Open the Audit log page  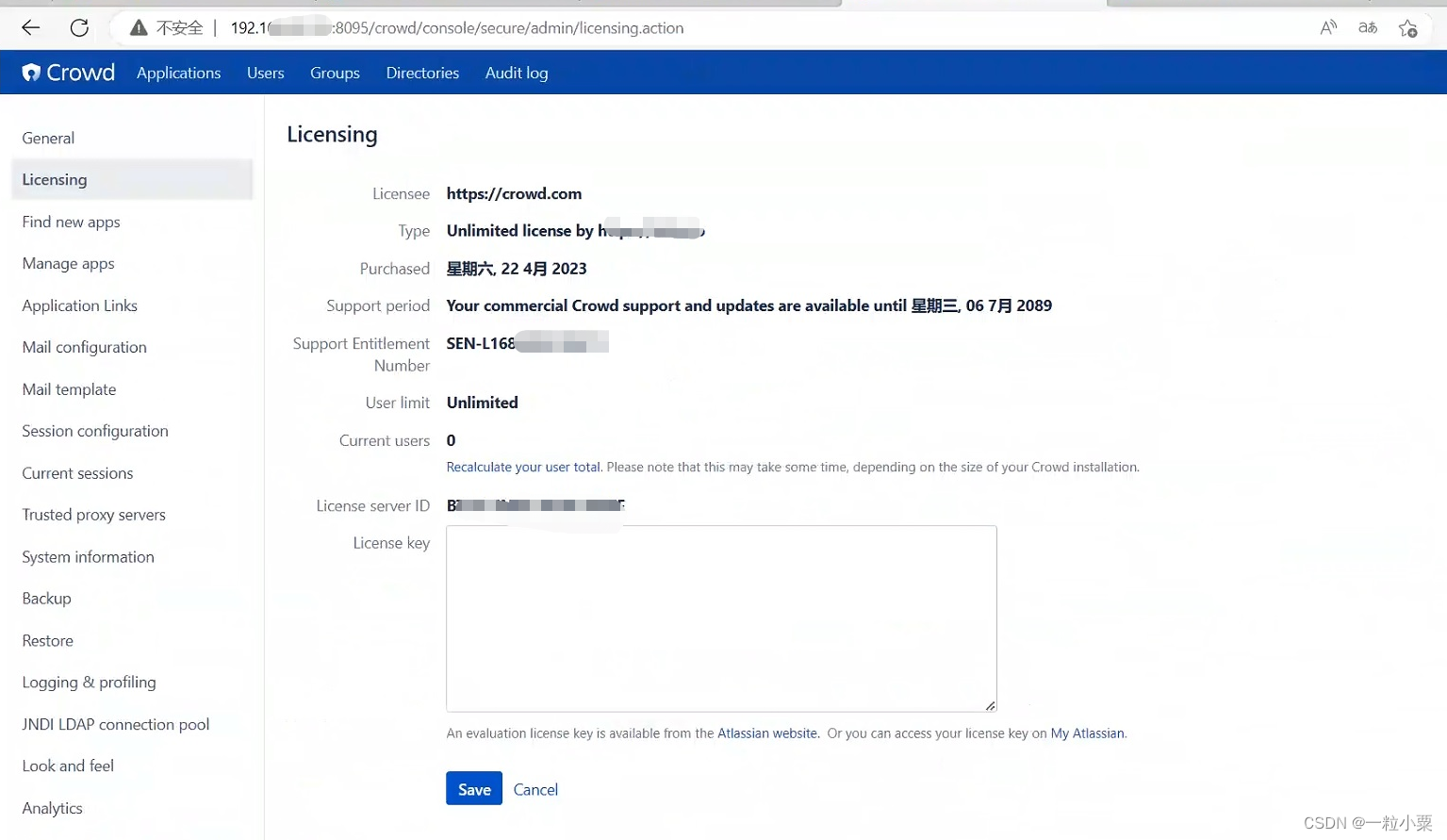coord(517,73)
